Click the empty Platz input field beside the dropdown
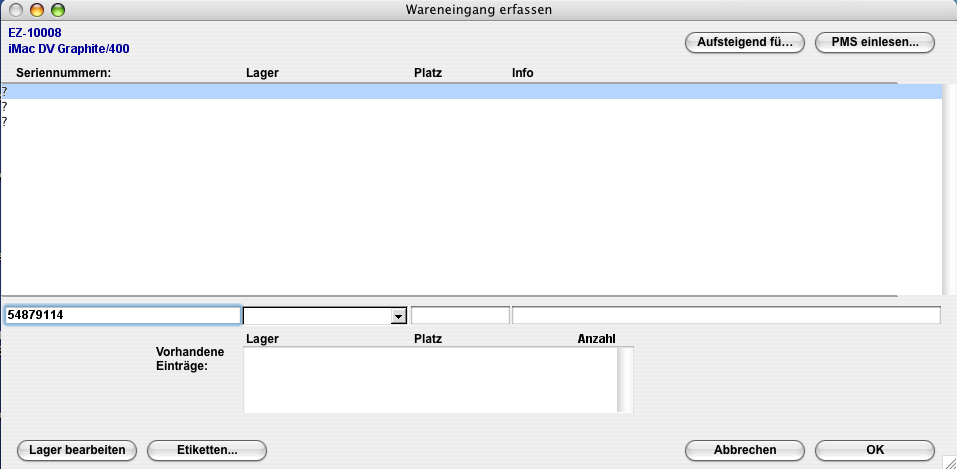Screen dimensions: 957x469 coord(460,316)
